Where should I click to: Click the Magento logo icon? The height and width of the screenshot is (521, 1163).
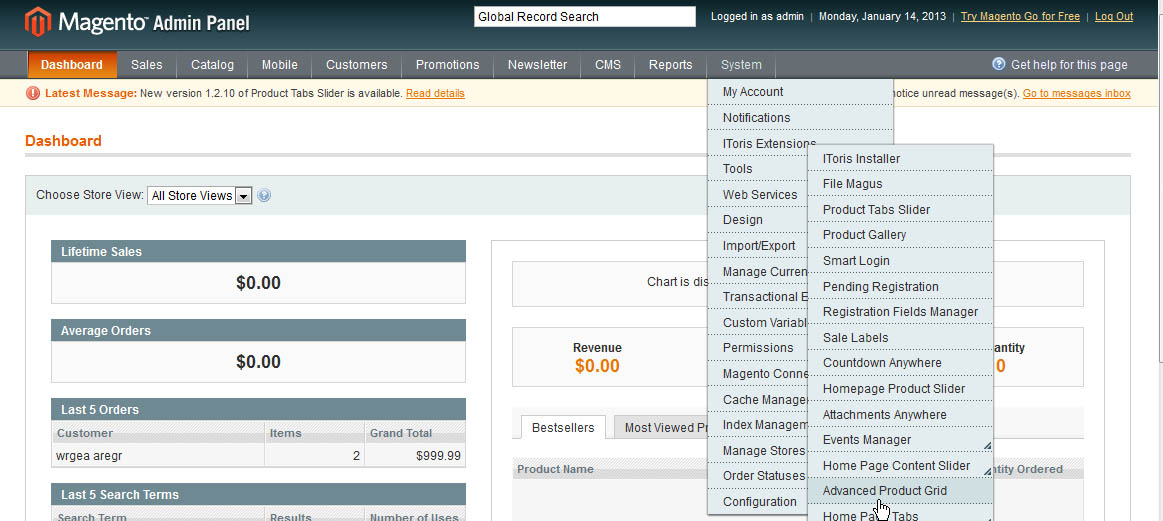tap(38, 22)
